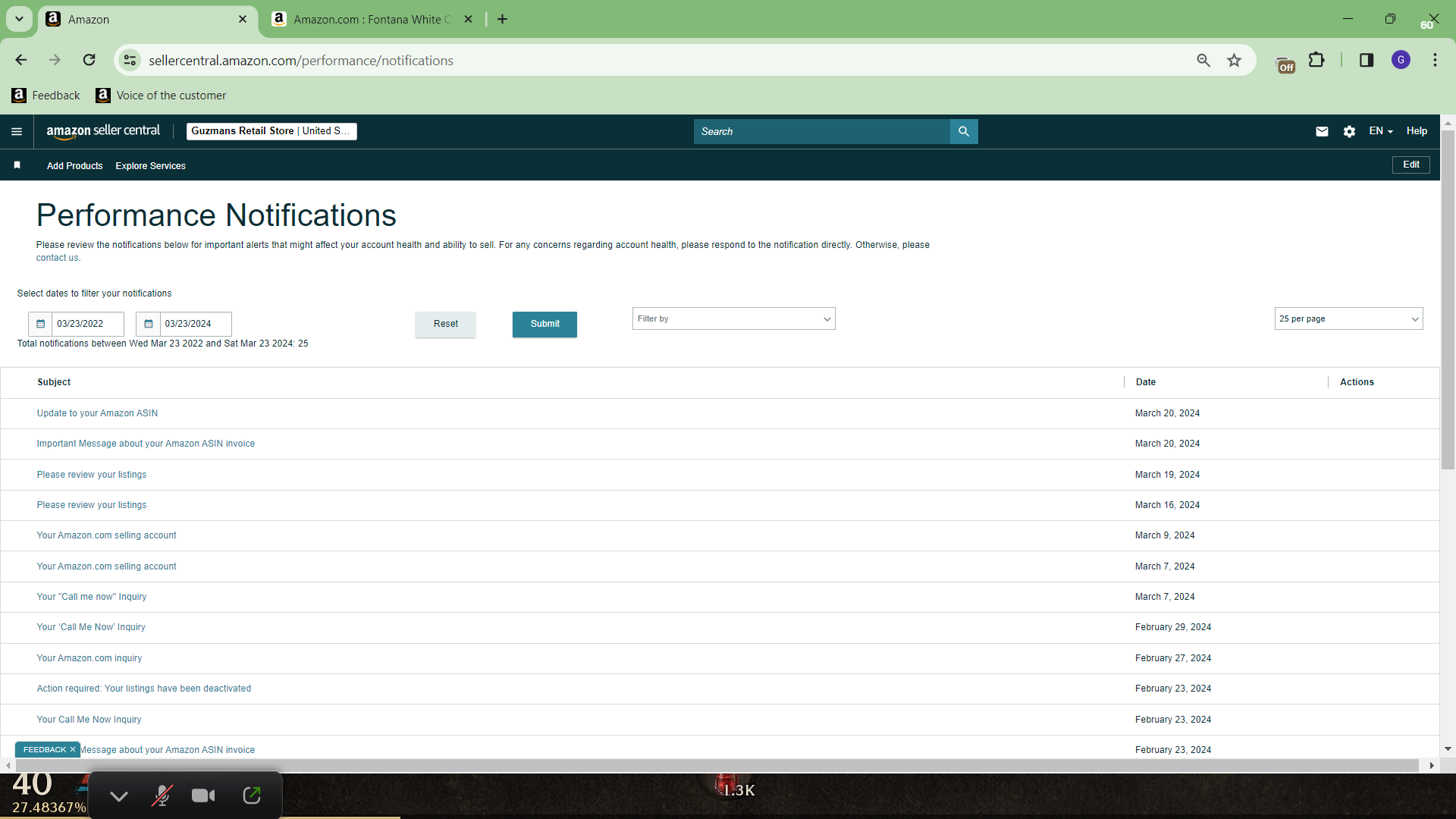Viewport: 1456px width, 819px height.
Task: Switch to the Fontana White tab
Action: 372,20
